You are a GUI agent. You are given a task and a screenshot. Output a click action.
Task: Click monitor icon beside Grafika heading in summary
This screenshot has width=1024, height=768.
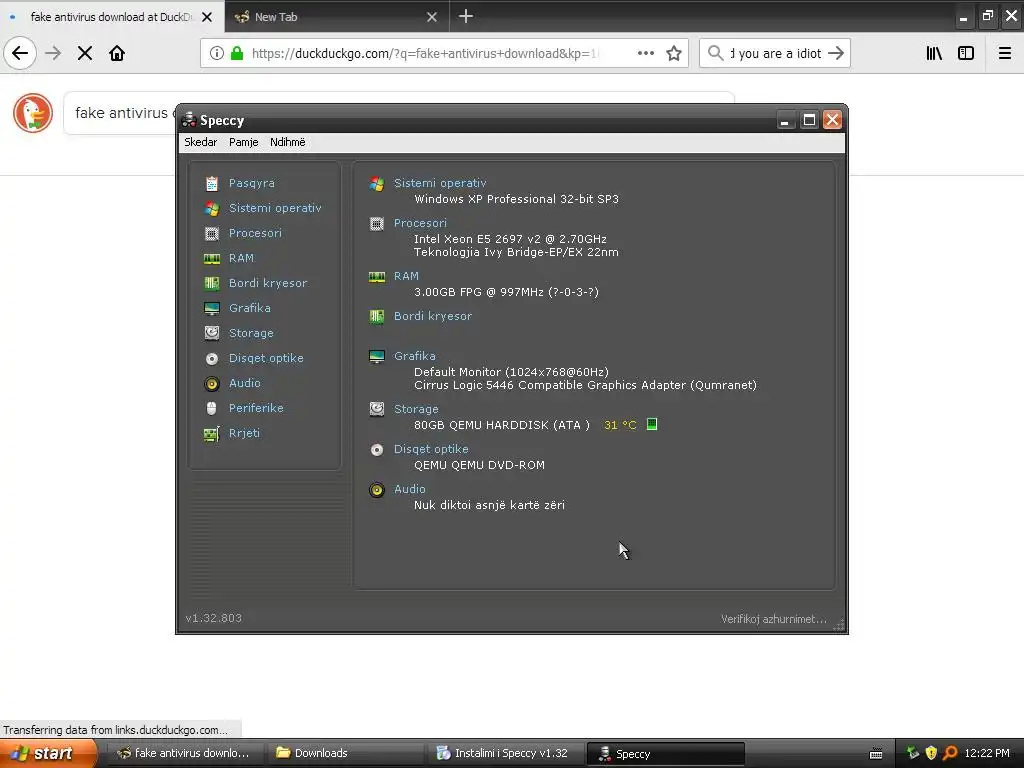(377, 357)
